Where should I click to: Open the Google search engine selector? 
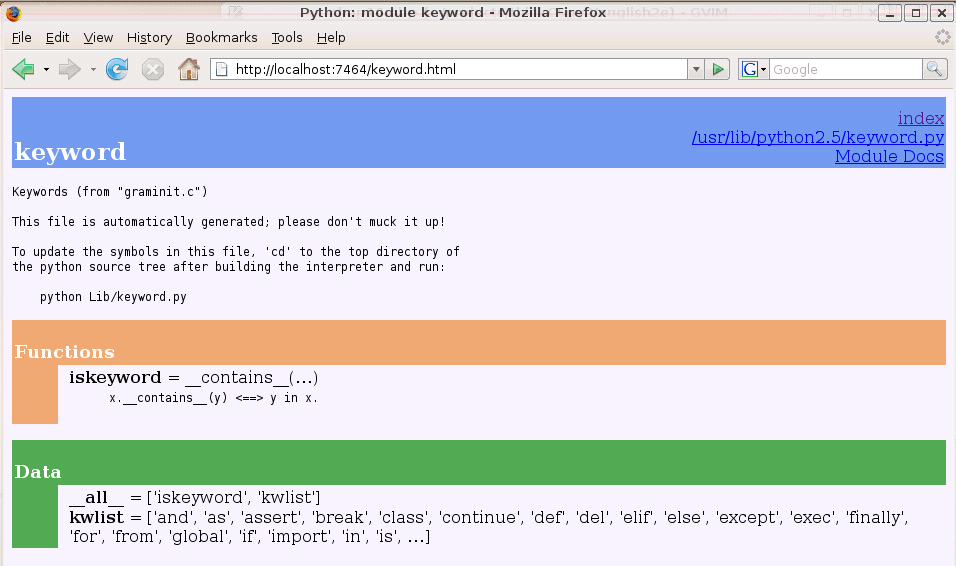pyautogui.click(x=753, y=69)
